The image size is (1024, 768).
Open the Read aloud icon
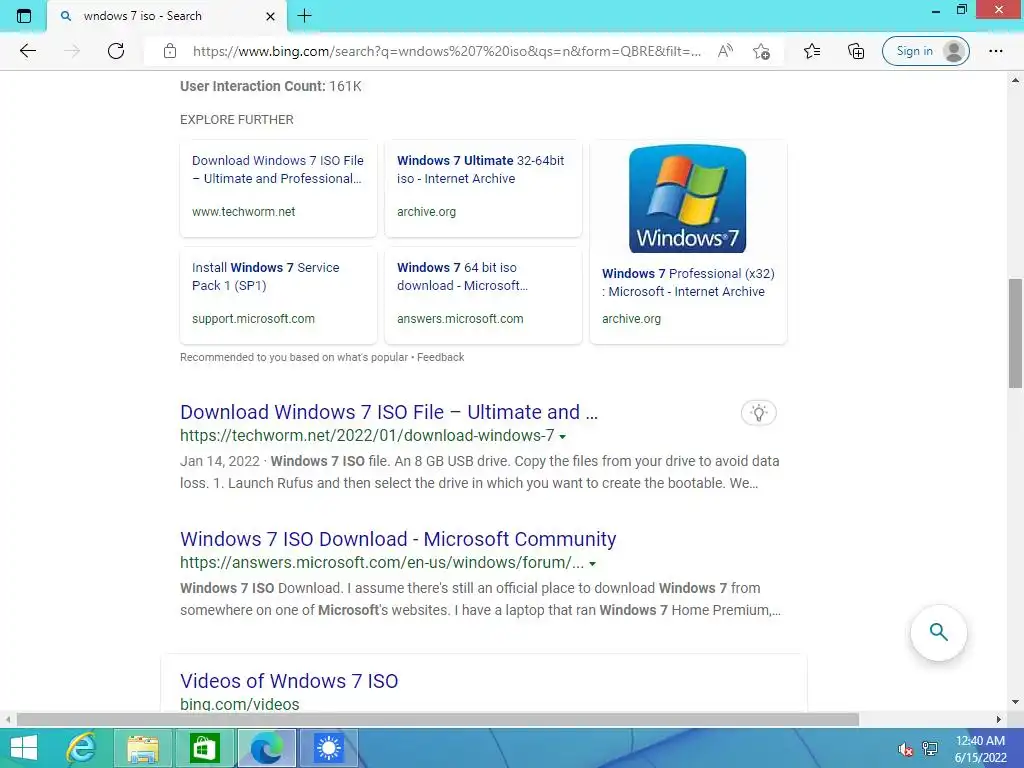pyautogui.click(x=725, y=51)
